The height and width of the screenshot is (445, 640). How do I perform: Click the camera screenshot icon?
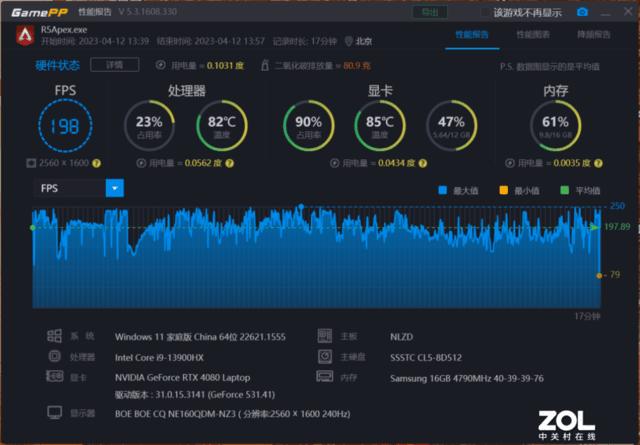point(582,12)
